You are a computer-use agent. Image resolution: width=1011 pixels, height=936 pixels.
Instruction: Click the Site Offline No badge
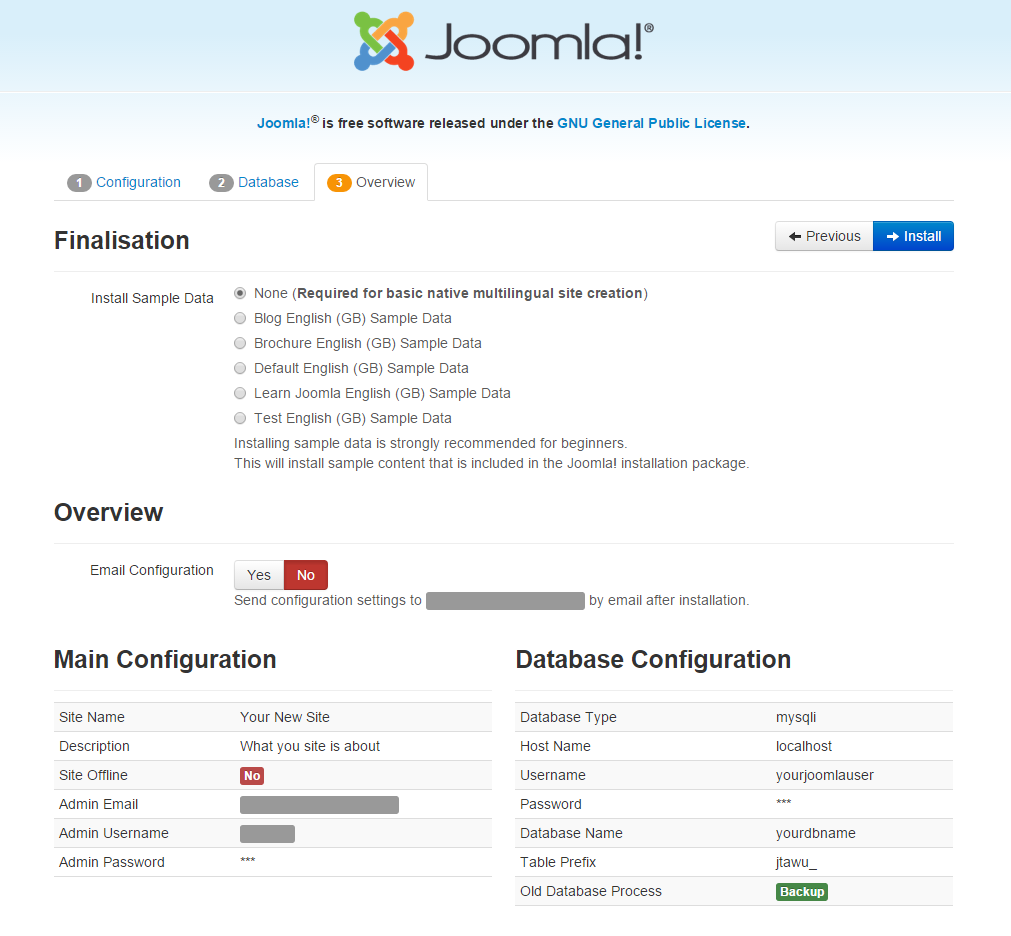point(252,775)
